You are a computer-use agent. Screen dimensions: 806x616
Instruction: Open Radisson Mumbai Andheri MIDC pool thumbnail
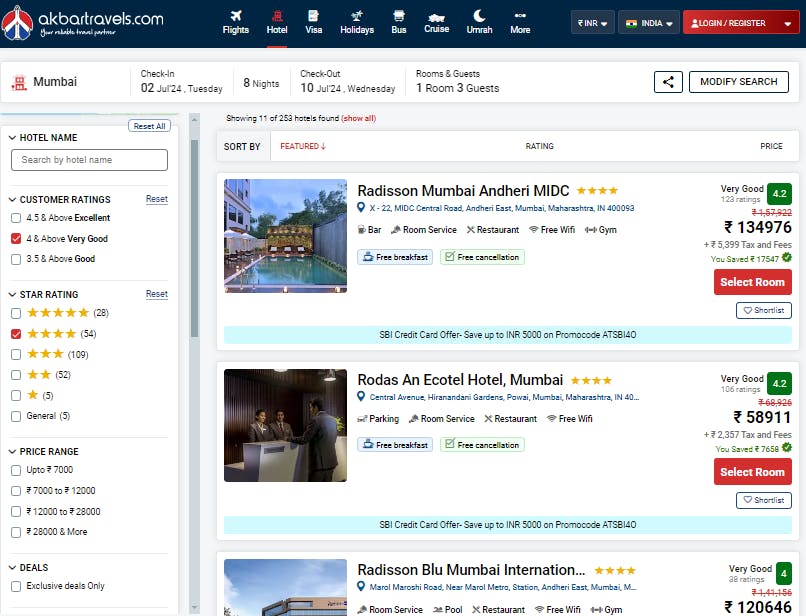(x=285, y=236)
